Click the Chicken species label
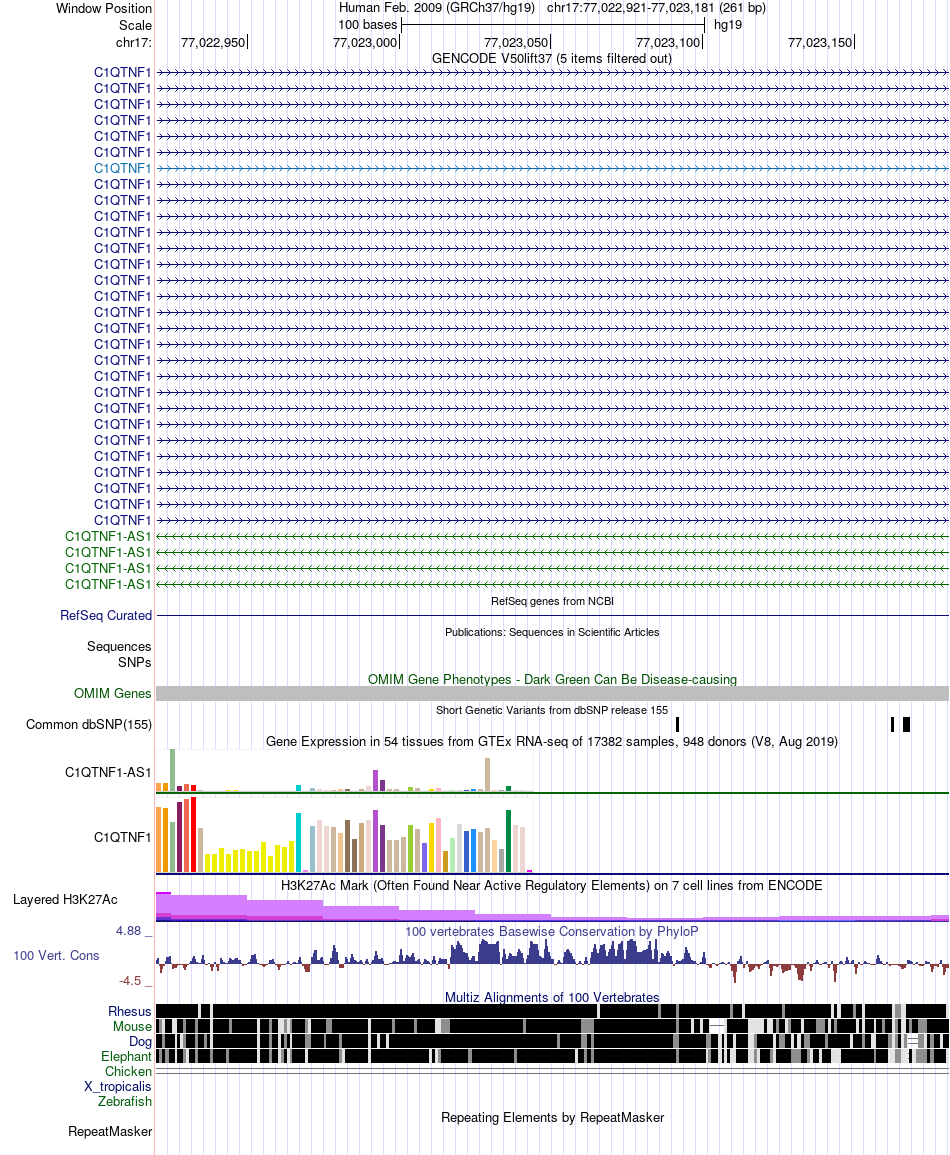 click(128, 1071)
